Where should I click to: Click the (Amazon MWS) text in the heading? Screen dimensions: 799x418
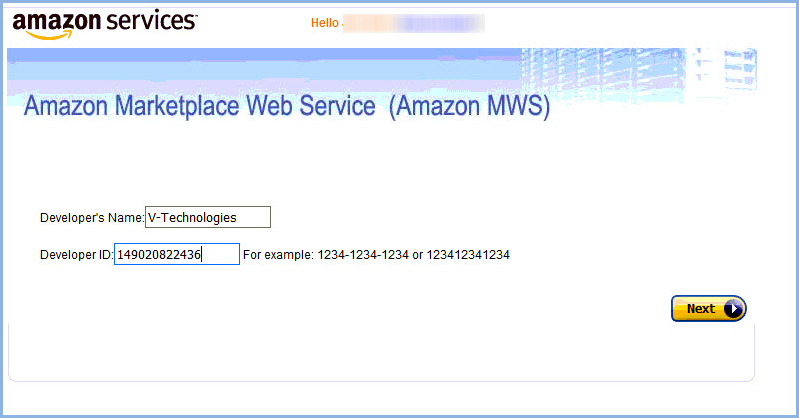click(x=469, y=106)
